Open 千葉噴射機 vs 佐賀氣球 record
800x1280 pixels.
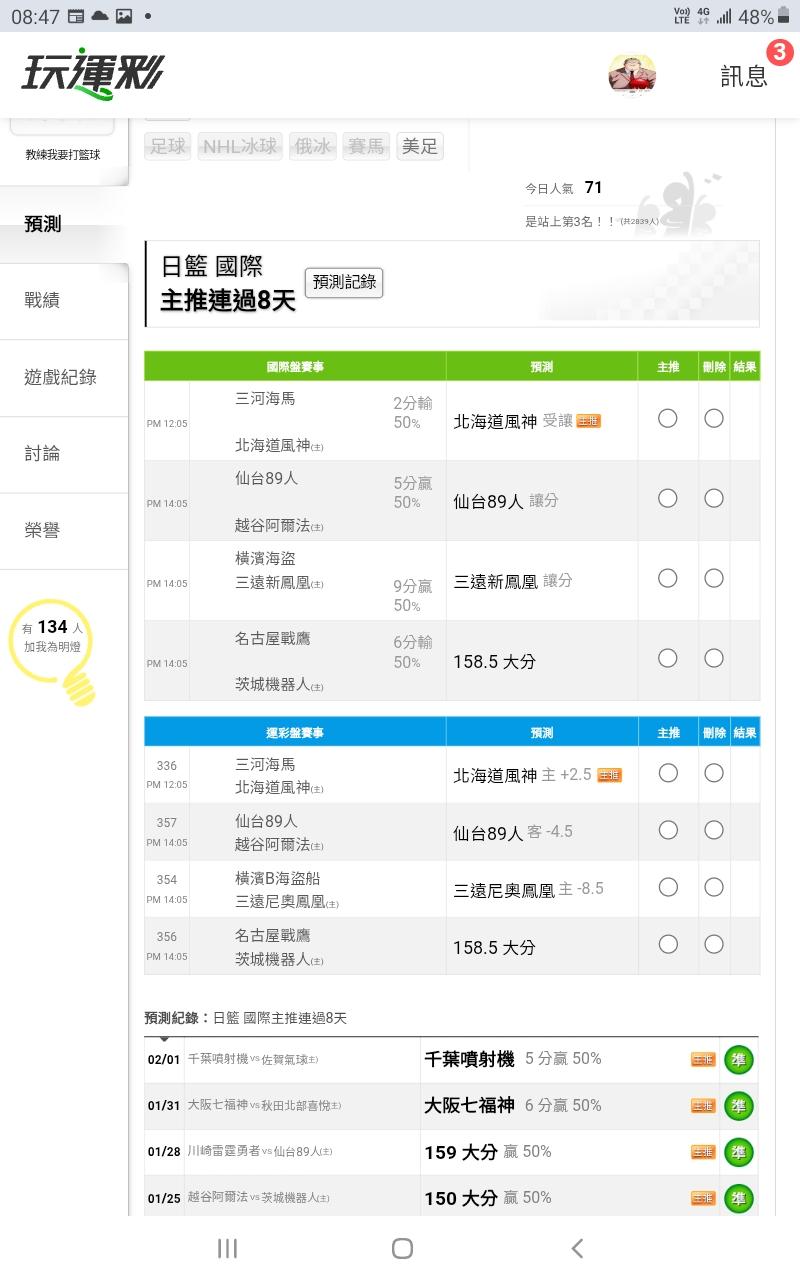(x=253, y=1059)
